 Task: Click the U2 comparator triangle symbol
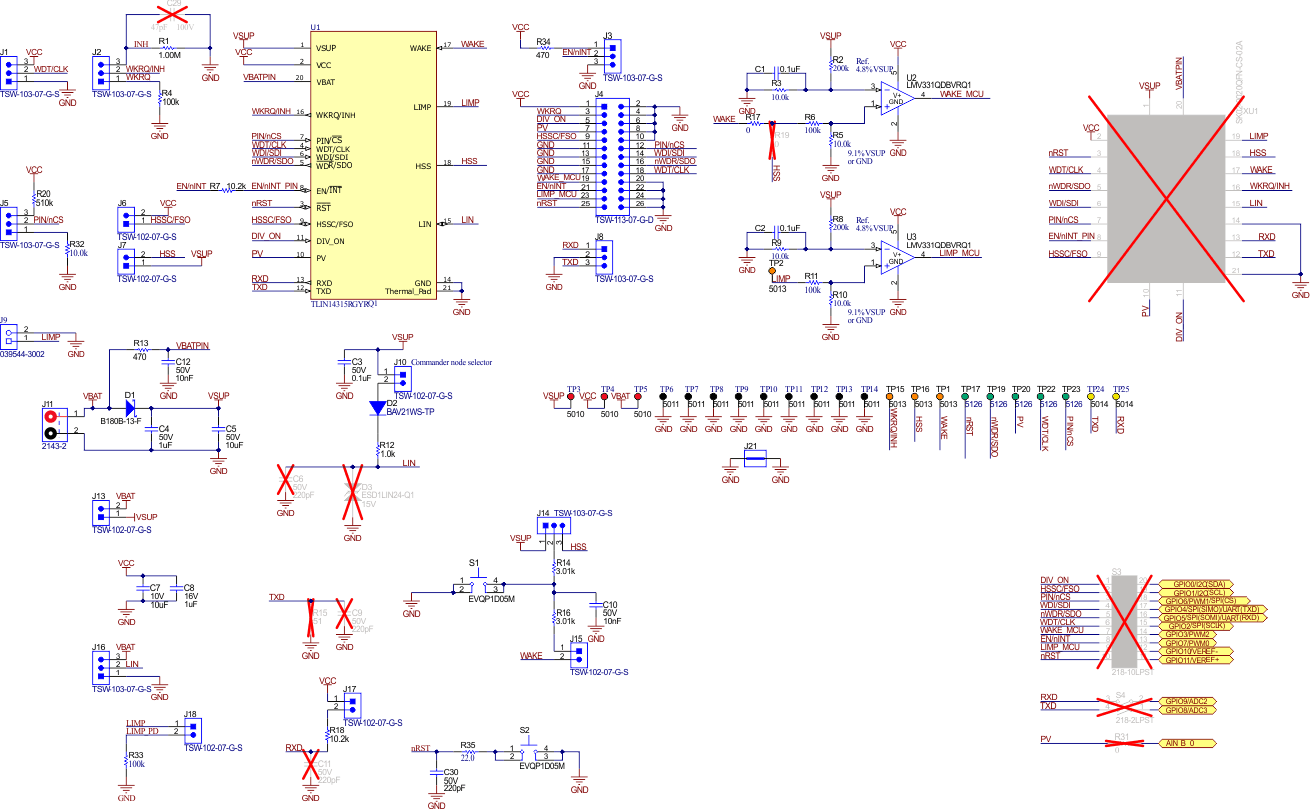tap(898, 96)
